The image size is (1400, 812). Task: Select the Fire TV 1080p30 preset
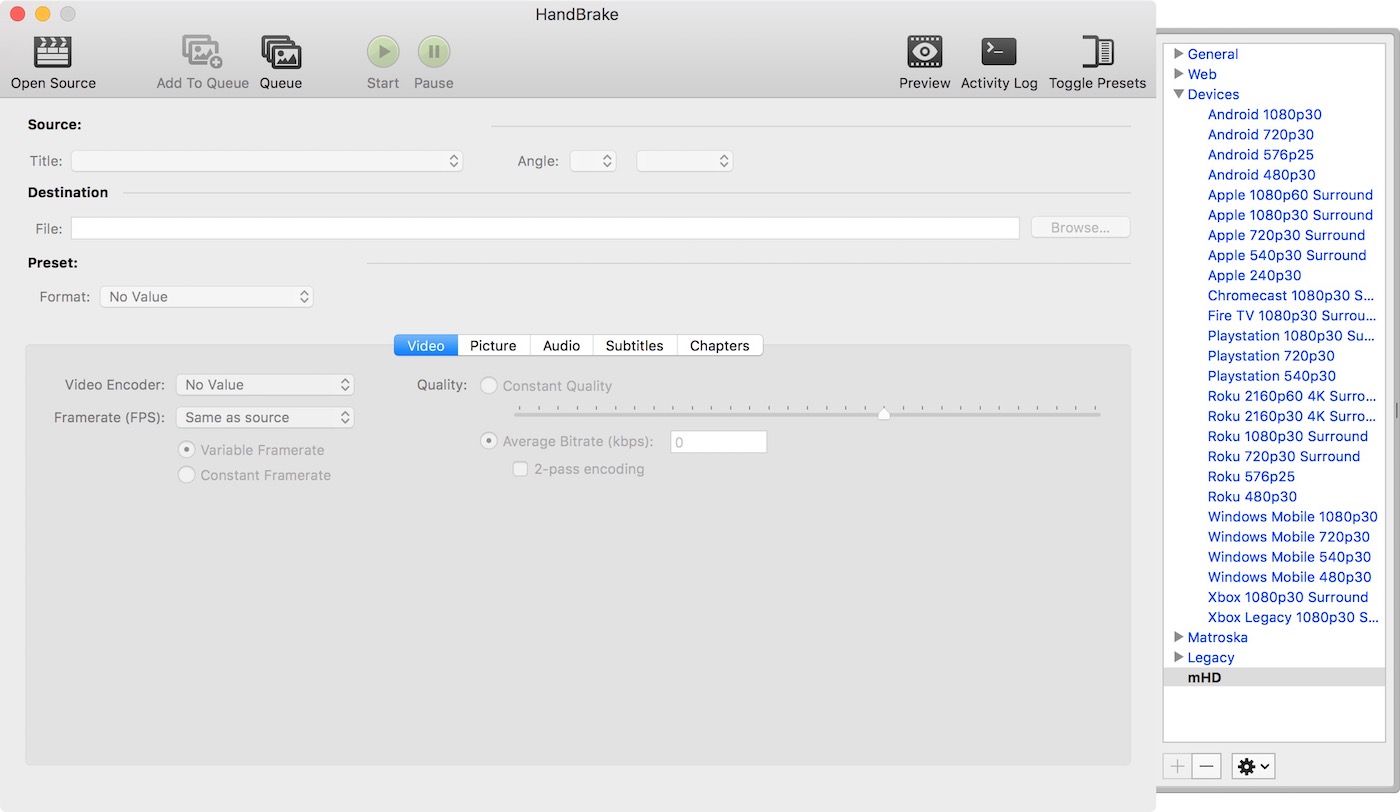pyautogui.click(x=1291, y=315)
